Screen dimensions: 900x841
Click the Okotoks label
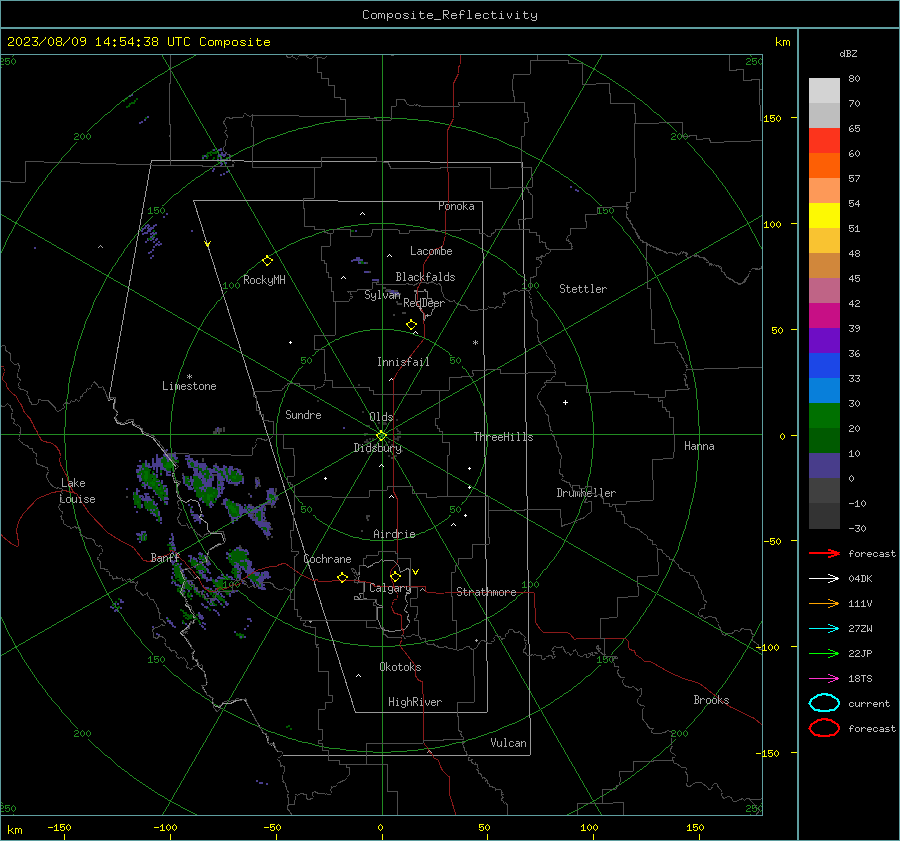tap(400, 667)
